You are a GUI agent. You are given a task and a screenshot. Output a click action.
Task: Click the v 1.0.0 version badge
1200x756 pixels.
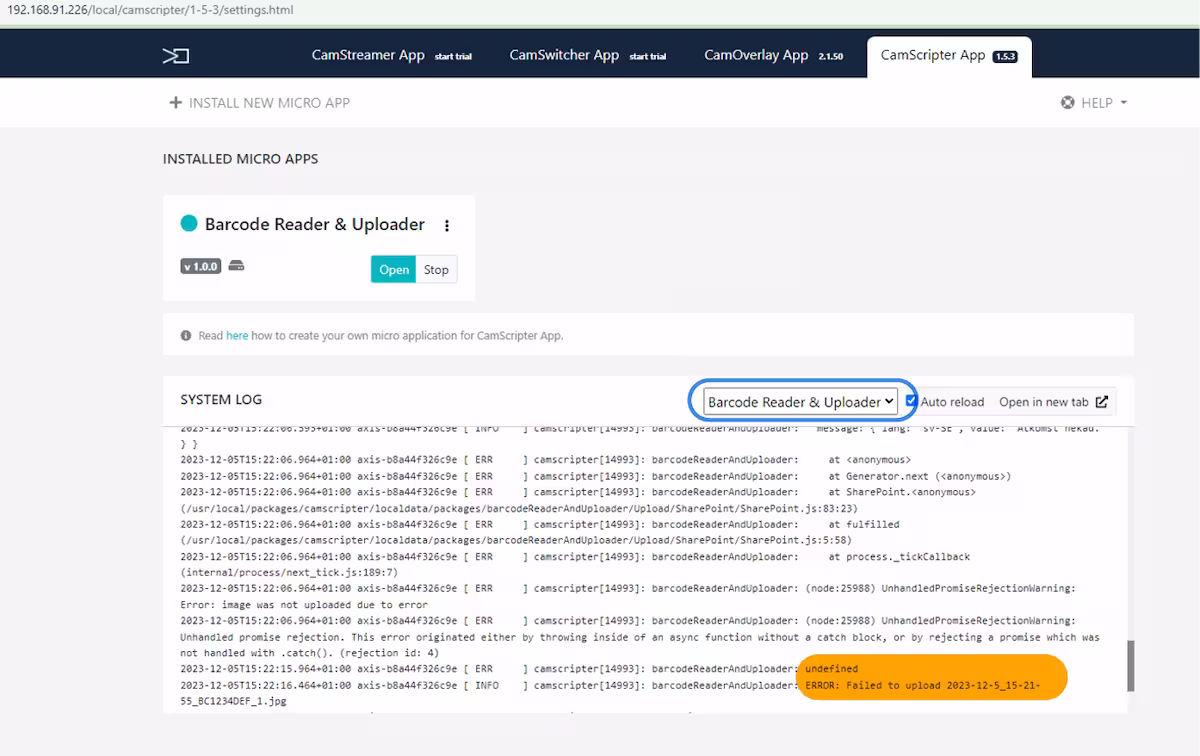click(201, 267)
